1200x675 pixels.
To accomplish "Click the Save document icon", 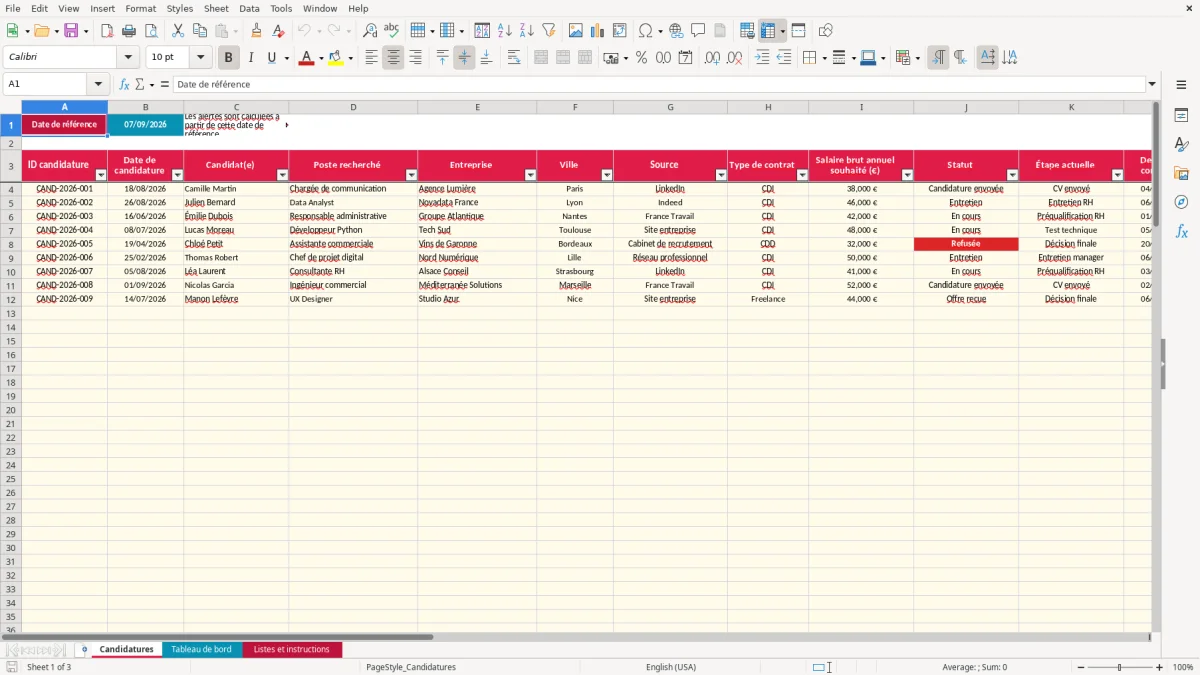I will pos(71,31).
